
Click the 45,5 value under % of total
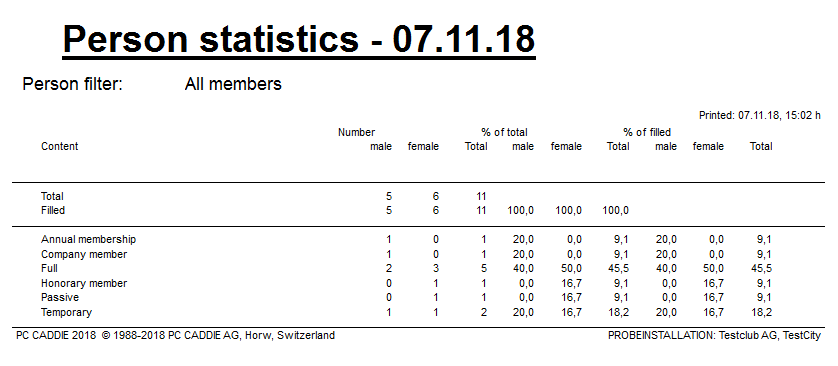pyautogui.click(x=617, y=269)
